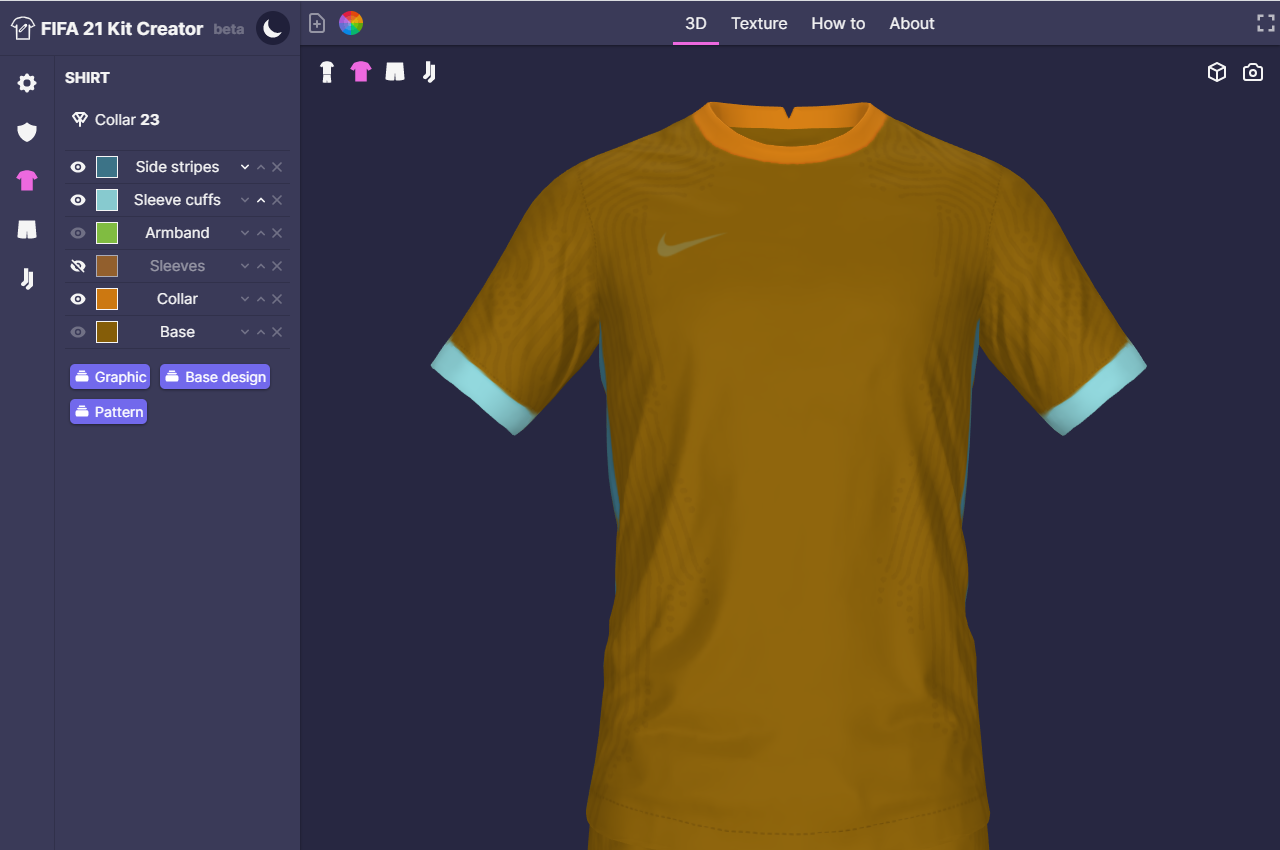Select the Collar layer name
This screenshot has height=850, width=1280.
pyautogui.click(x=177, y=299)
